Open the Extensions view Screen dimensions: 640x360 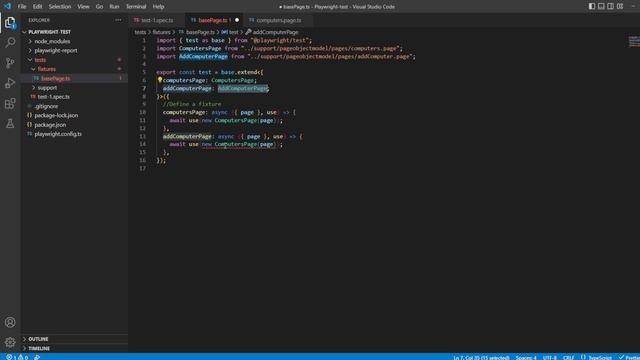[10, 103]
